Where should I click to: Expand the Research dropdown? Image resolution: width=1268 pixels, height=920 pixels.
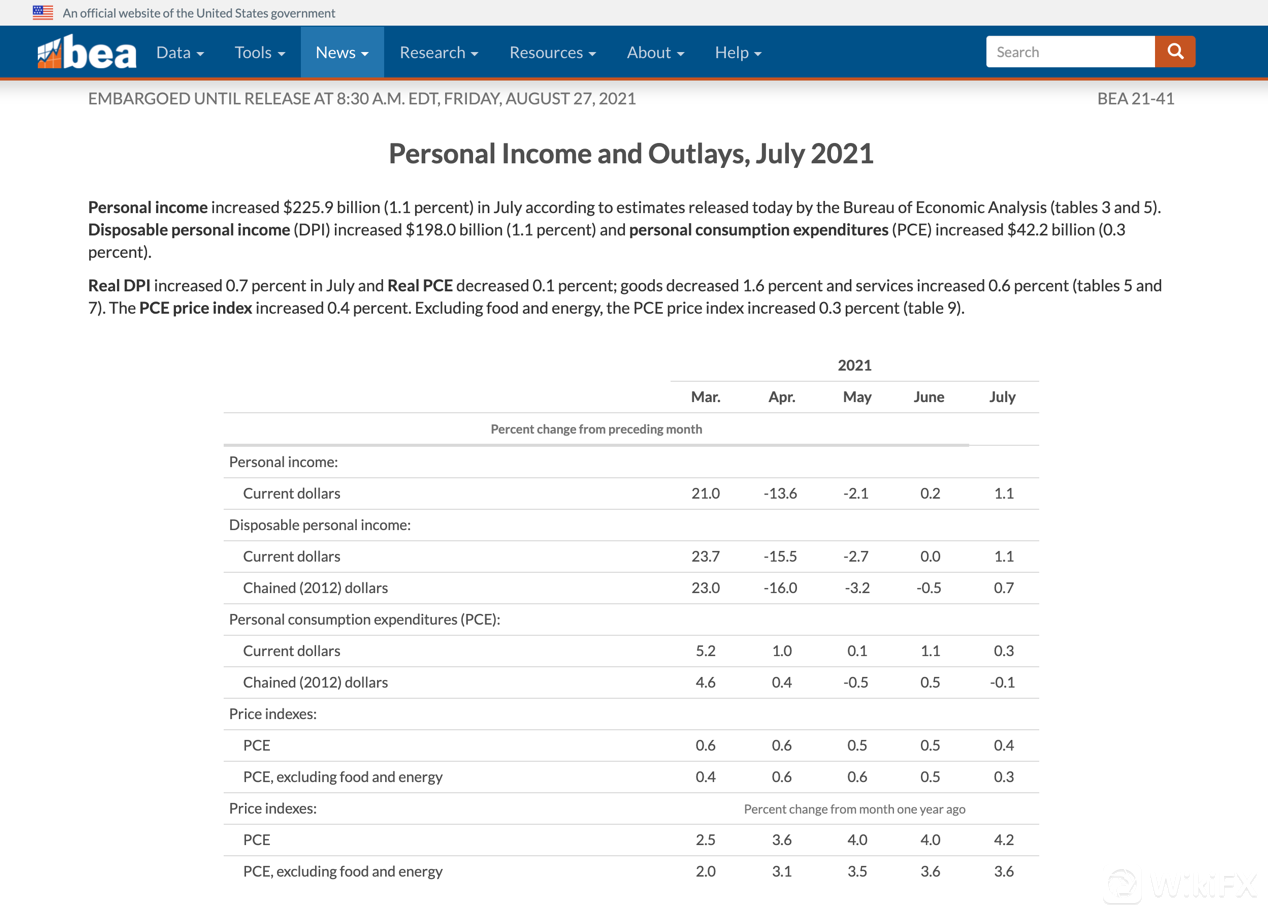point(438,53)
